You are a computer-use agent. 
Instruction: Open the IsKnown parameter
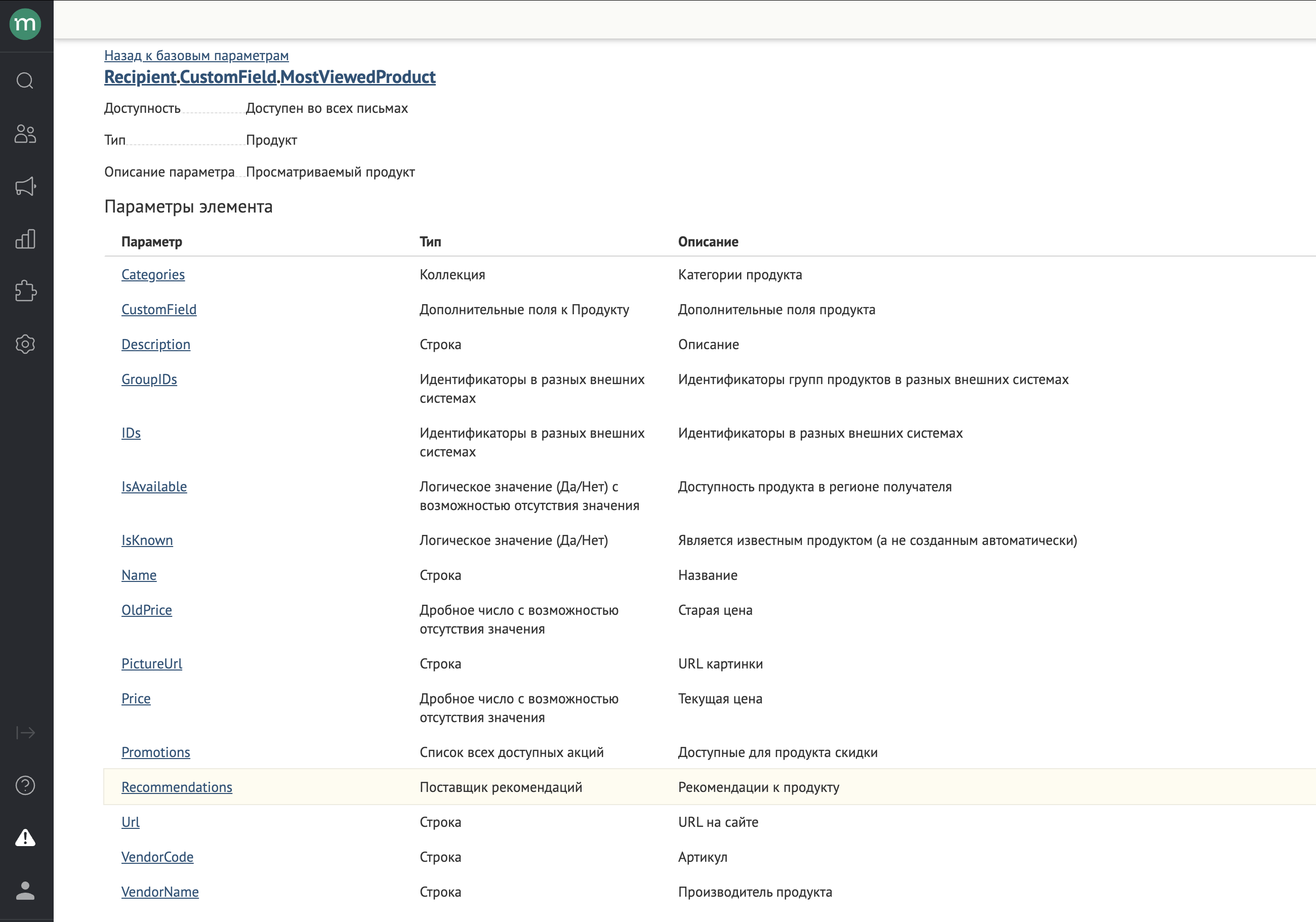[147, 540]
